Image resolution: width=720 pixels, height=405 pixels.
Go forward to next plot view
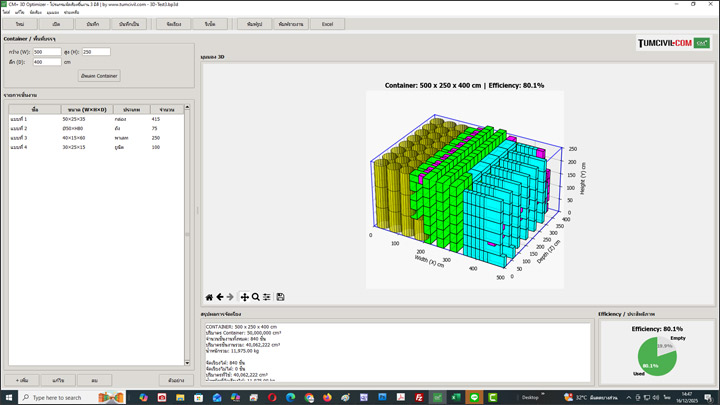(231, 297)
